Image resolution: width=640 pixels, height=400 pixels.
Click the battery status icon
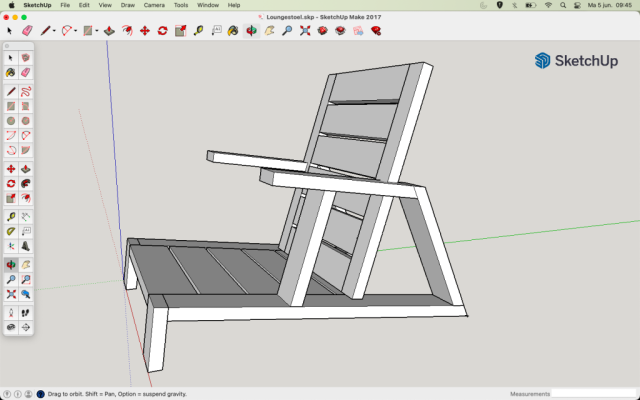[x=531, y=5]
